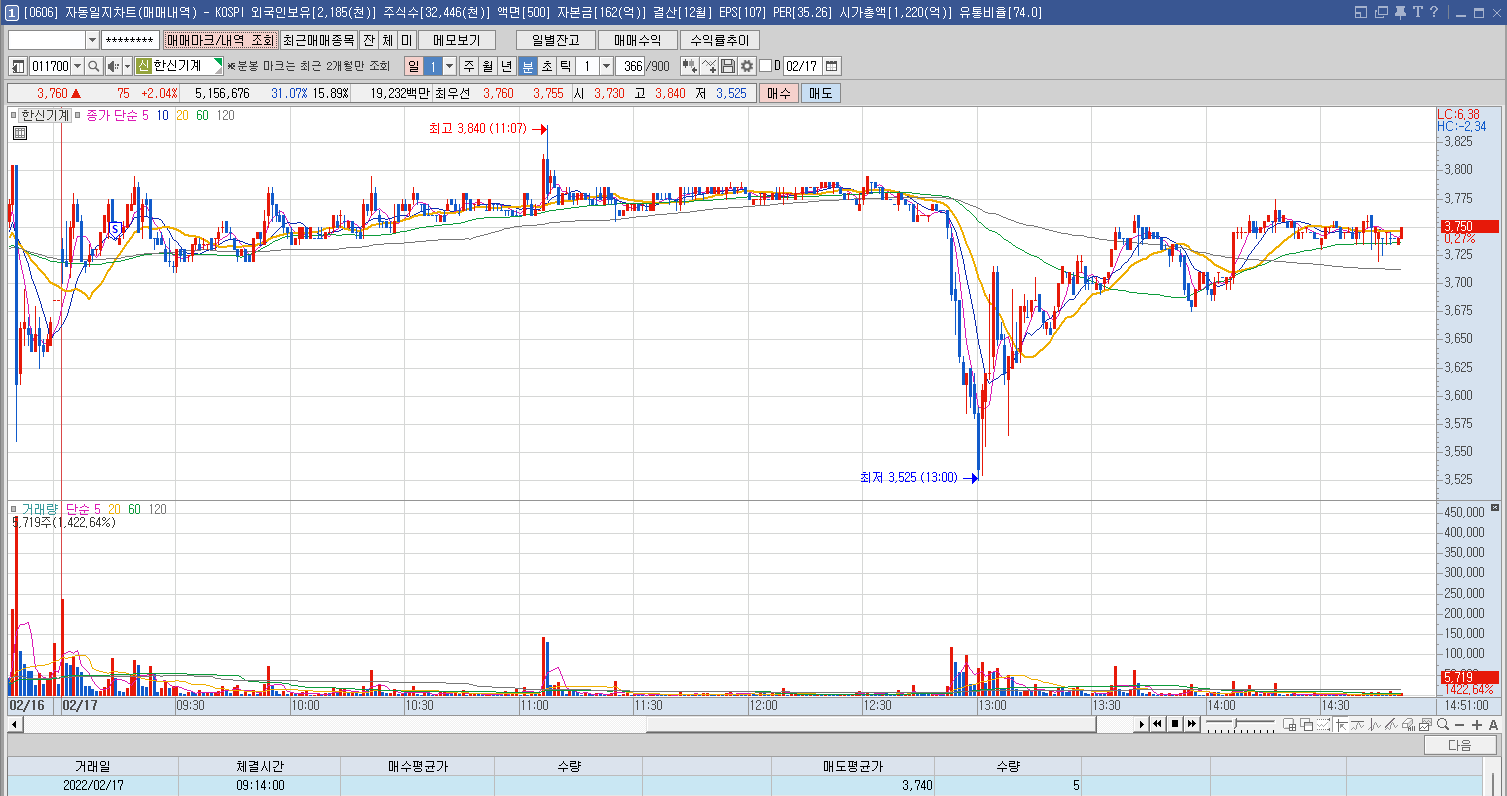The width and height of the screenshot is (1507, 796).
Task: Save chart settings with floppy disk icon
Action: 728,66
